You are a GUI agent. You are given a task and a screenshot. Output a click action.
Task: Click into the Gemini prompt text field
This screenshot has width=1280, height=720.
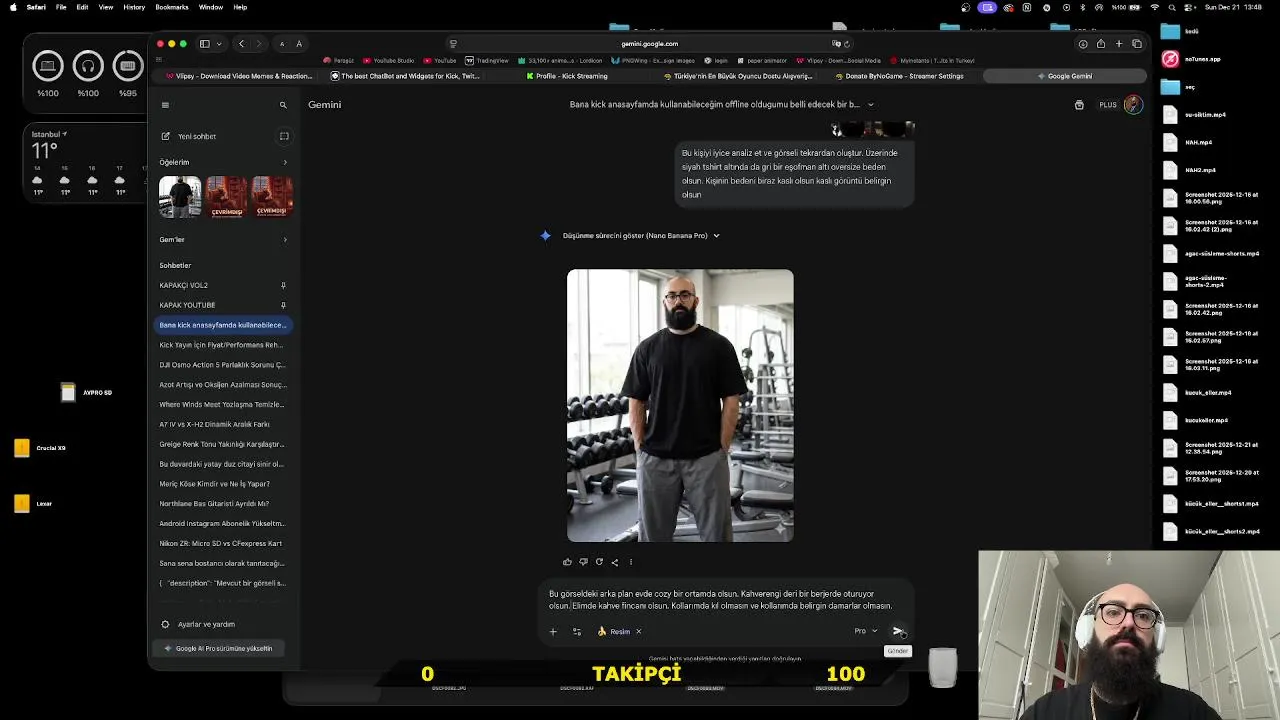720,600
